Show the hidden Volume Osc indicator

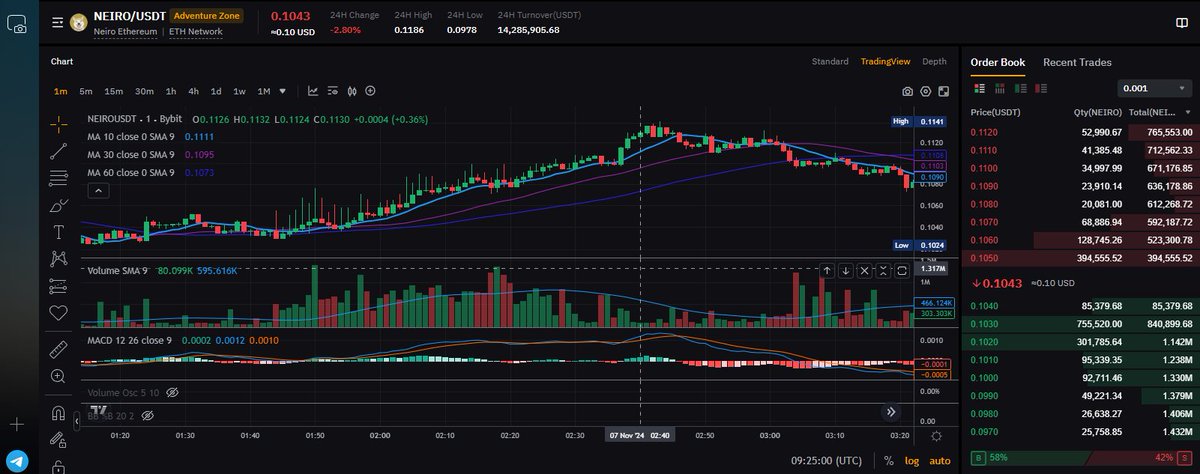[171, 393]
